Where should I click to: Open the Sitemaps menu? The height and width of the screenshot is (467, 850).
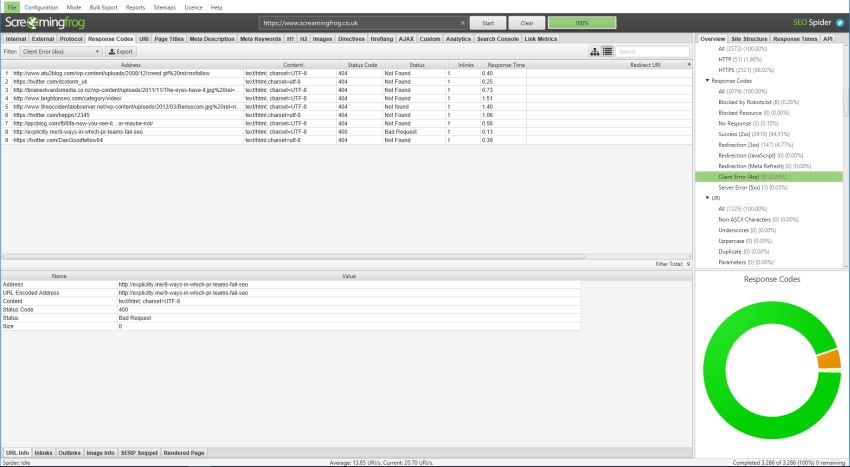pos(164,8)
